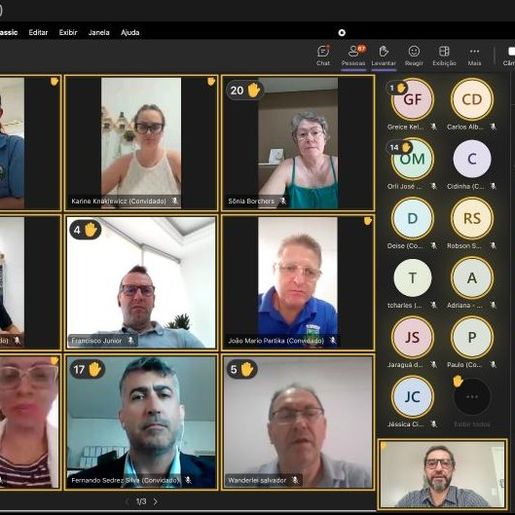Screen dimensions: 515x515
Task: Select Sônia Borchers video tile
Action: pos(298,143)
